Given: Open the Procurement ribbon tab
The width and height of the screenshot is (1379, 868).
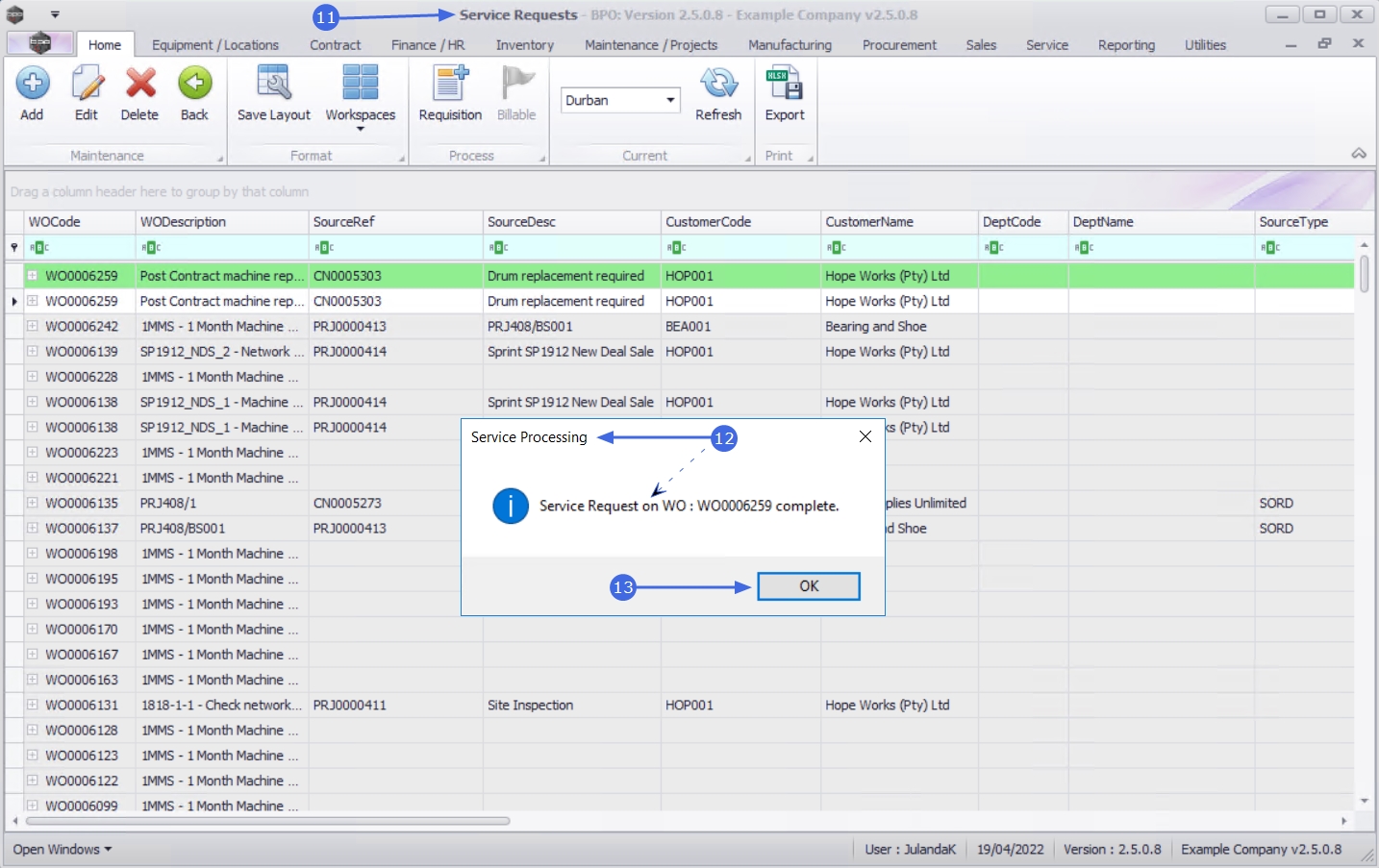Looking at the screenshot, I should [899, 45].
